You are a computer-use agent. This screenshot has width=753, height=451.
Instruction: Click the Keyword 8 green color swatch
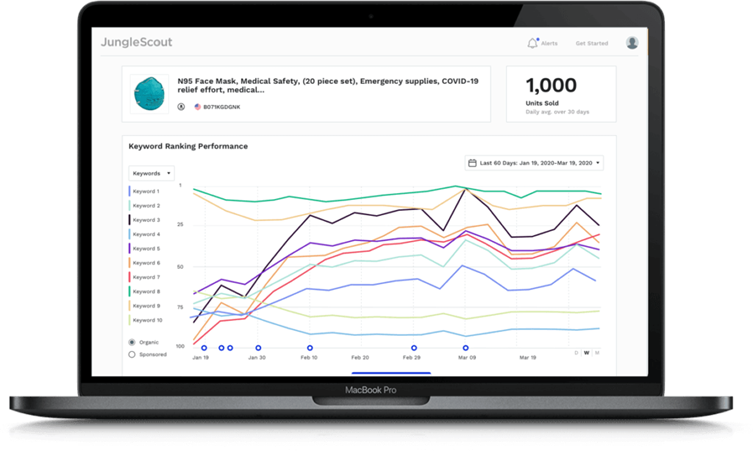coord(130,291)
